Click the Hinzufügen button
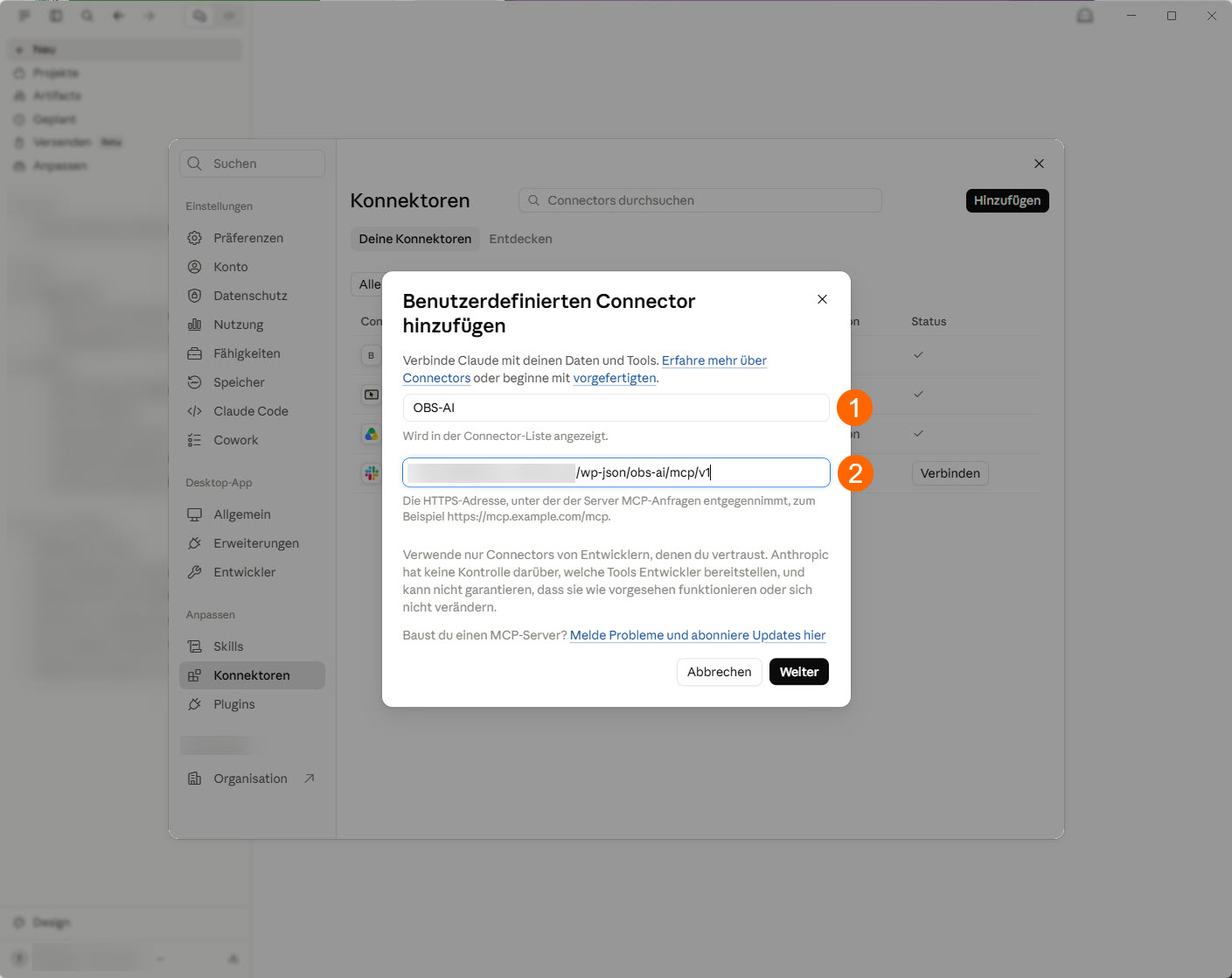1232x978 pixels. [x=1007, y=200]
